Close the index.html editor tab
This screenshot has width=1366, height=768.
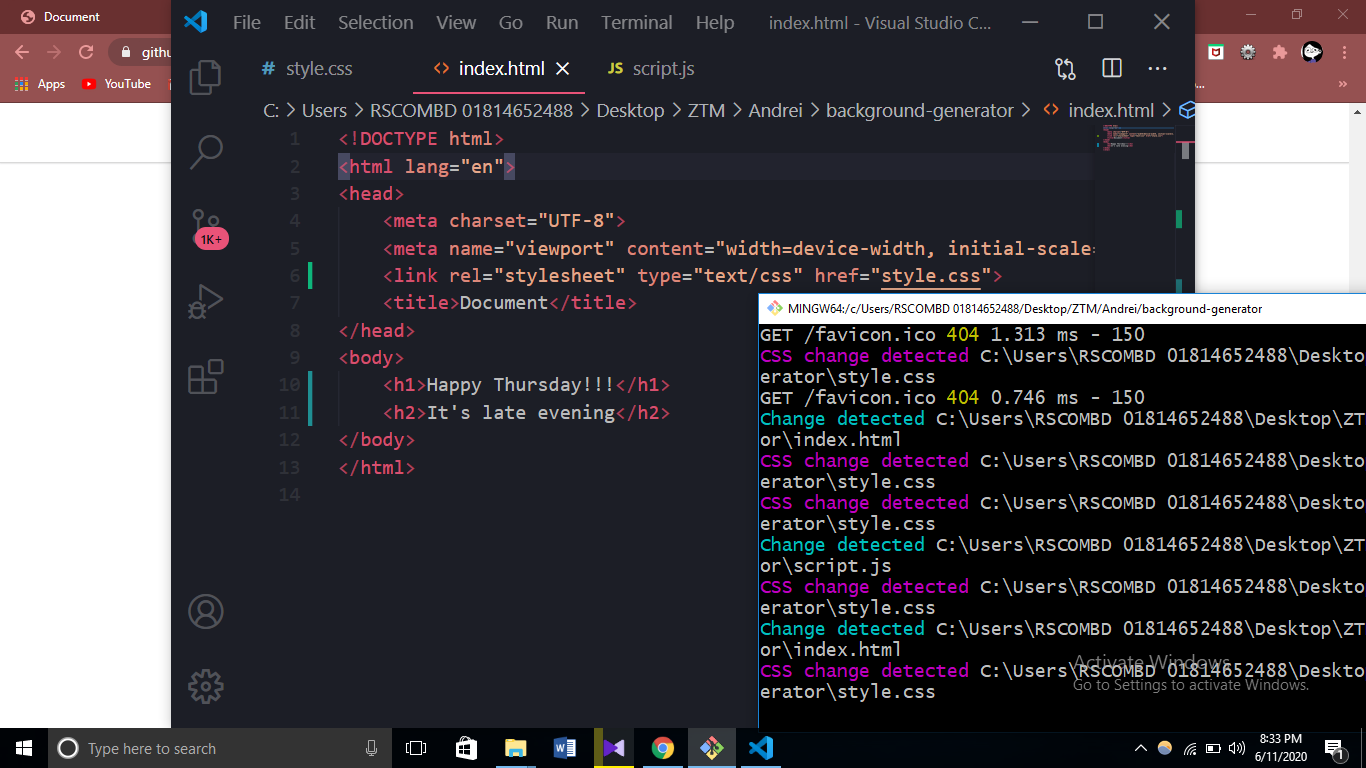(x=562, y=68)
